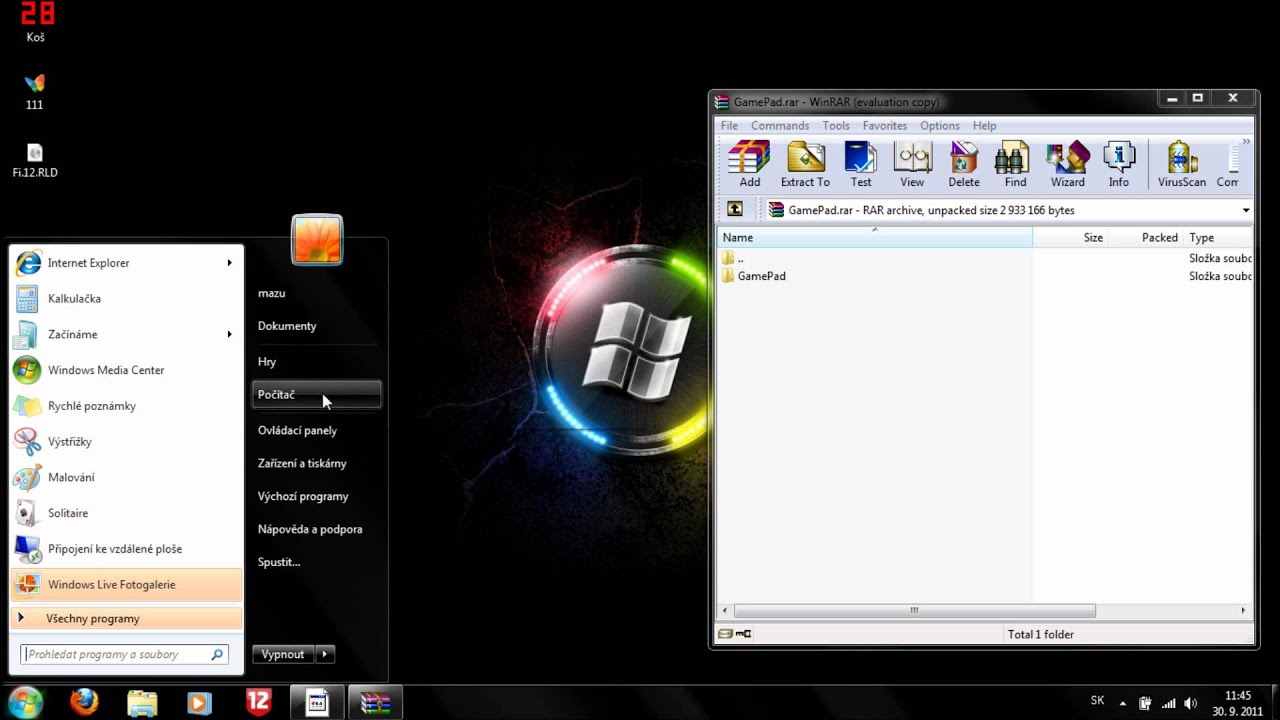The image size is (1280, 720).
Task: Launch the WinRAR Wizard
Action: 1067,165
